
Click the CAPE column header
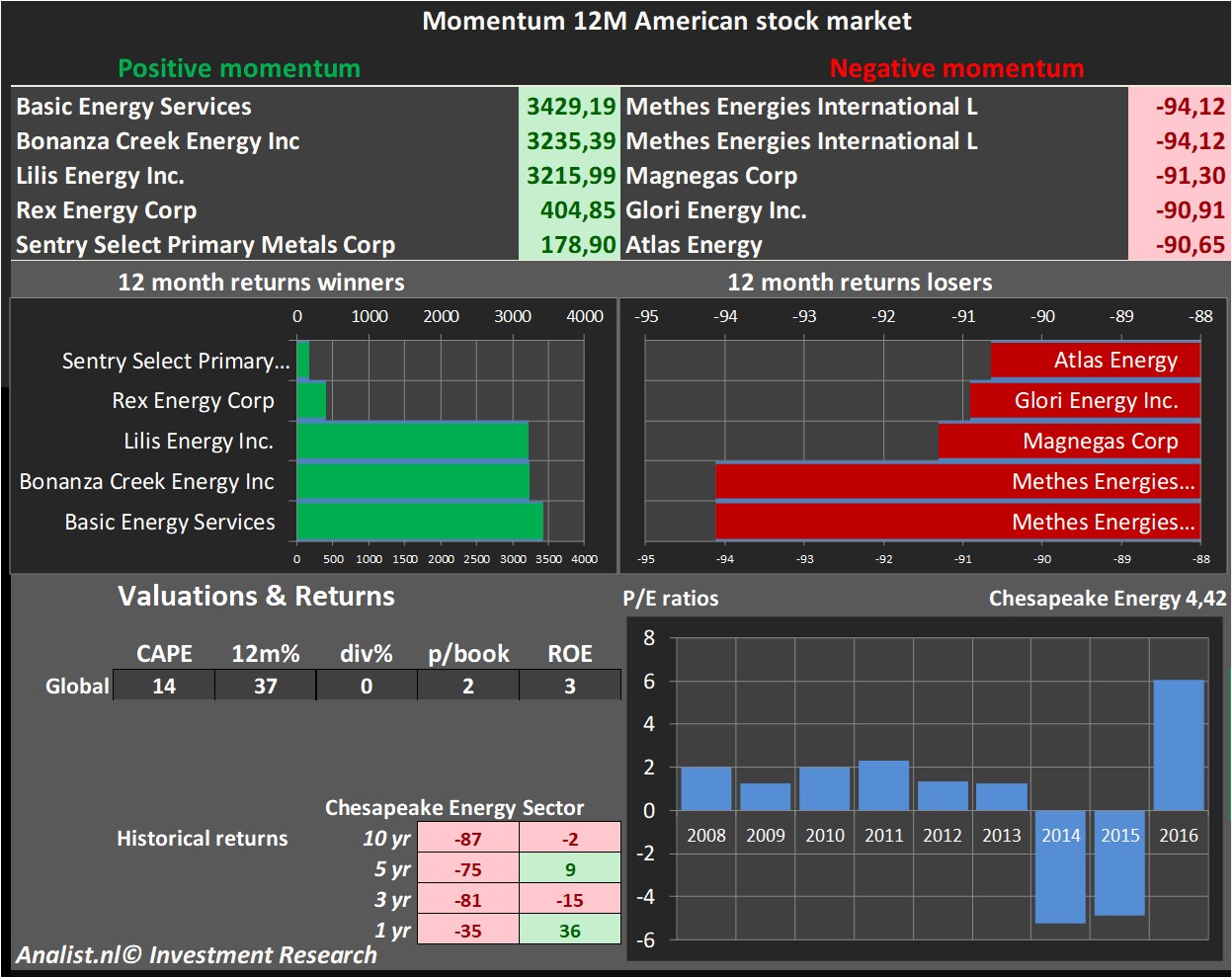(x=164, y=654)
